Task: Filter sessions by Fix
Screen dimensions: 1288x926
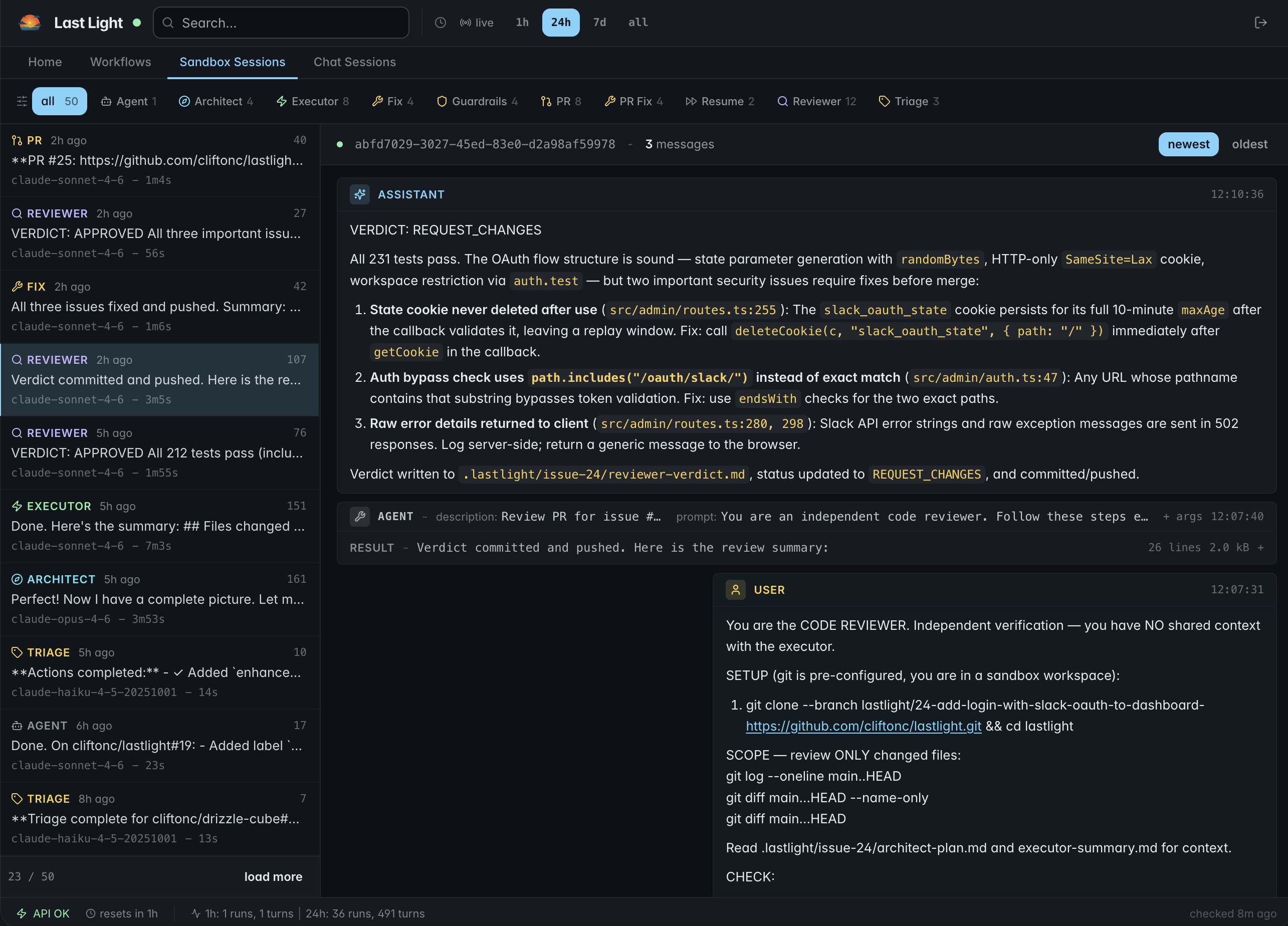Action: pos(393,101)
